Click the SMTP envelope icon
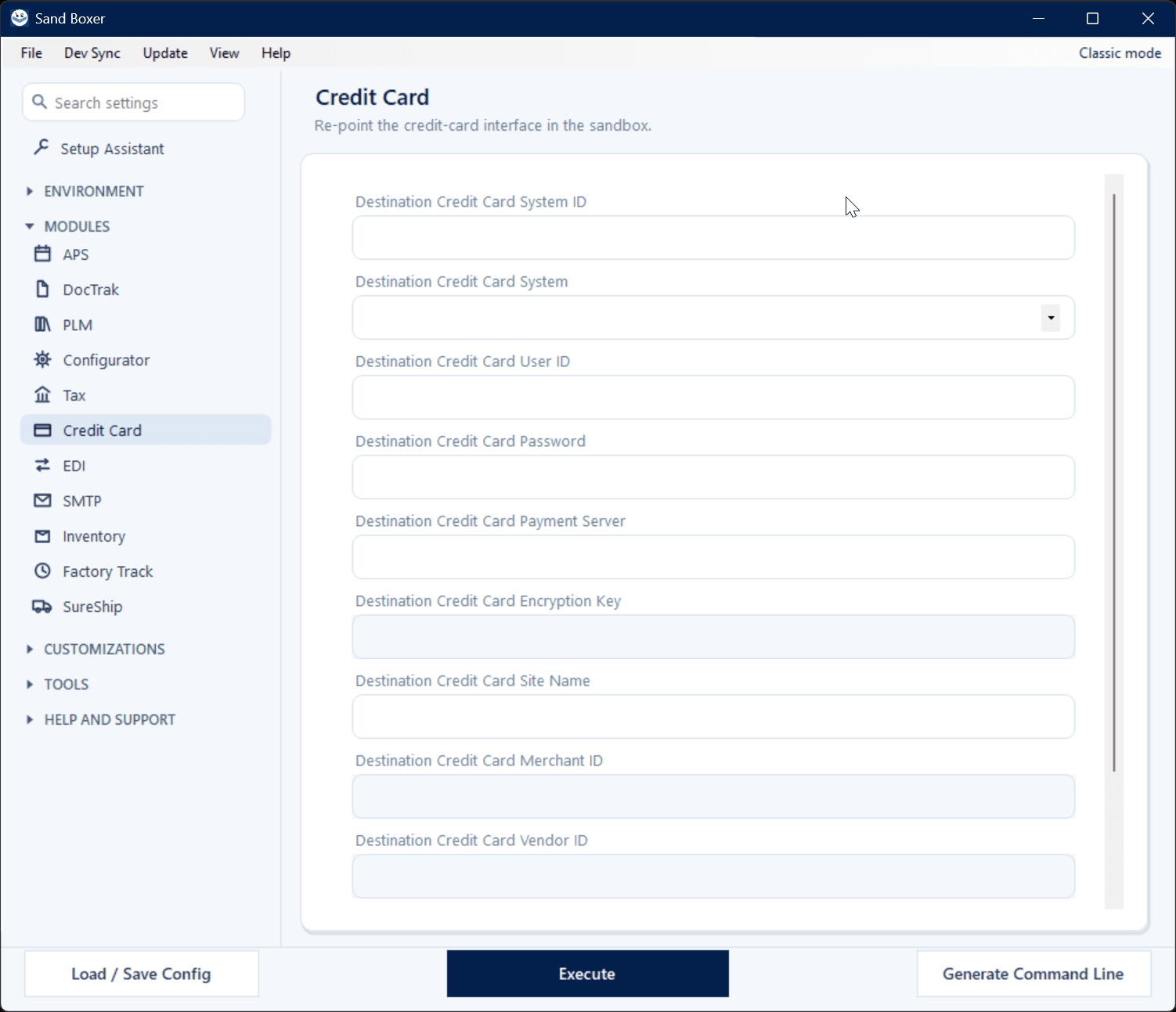1176x1012 pixels. coord(42,501)
